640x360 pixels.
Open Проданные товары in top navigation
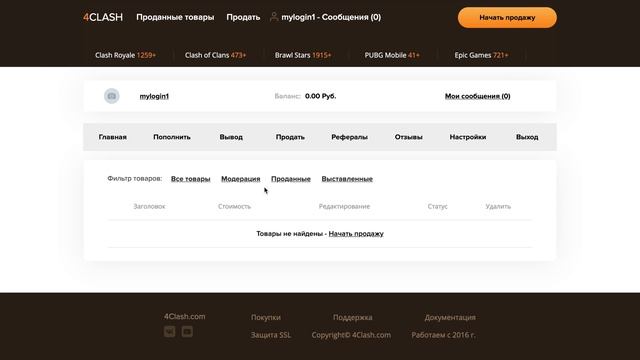point(175,17)
